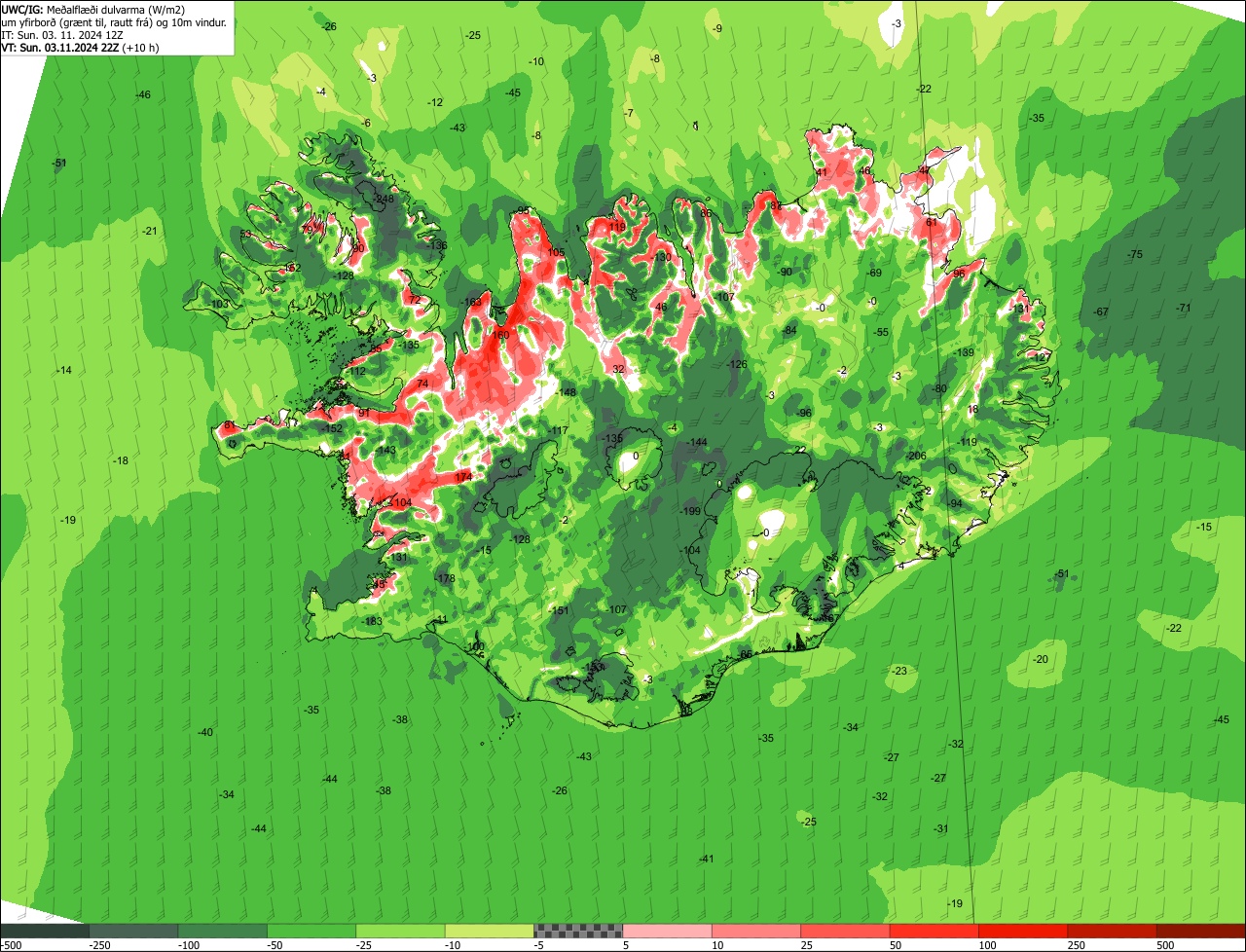1246x952 pixels.
Task: Click the '-75' value over the eastern sea
Action: pyautogui.click(x=1134, y=254)
